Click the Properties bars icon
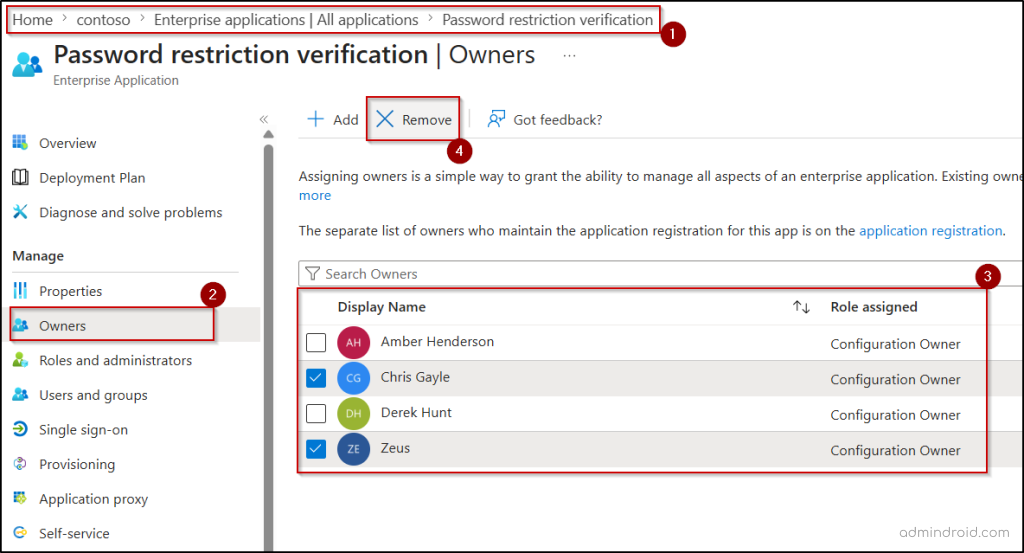The height and width of the screenshot is (553, 1024). tap(20, 290)
